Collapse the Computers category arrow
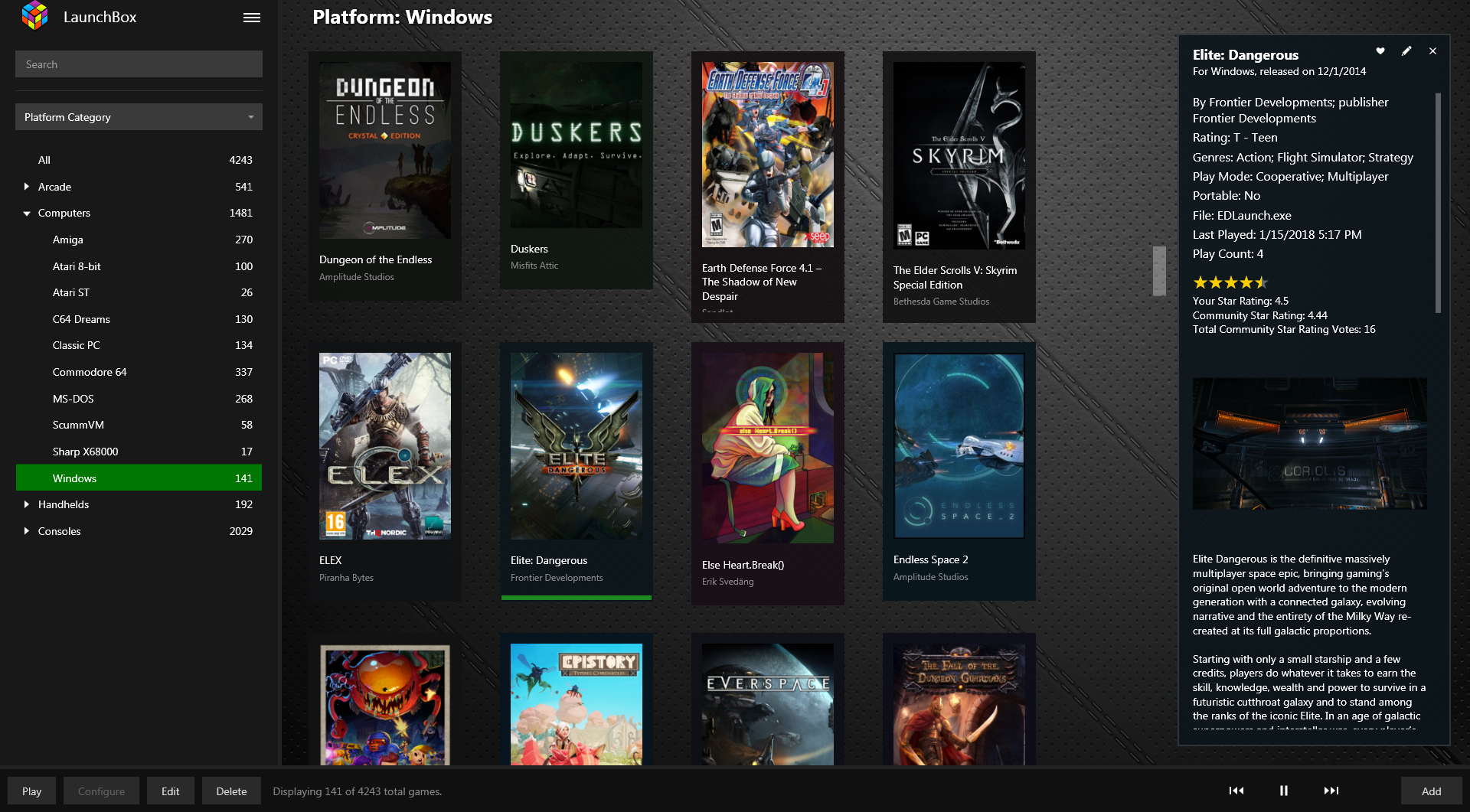This screenshot has height=812, width=1470. coord(27,214)
